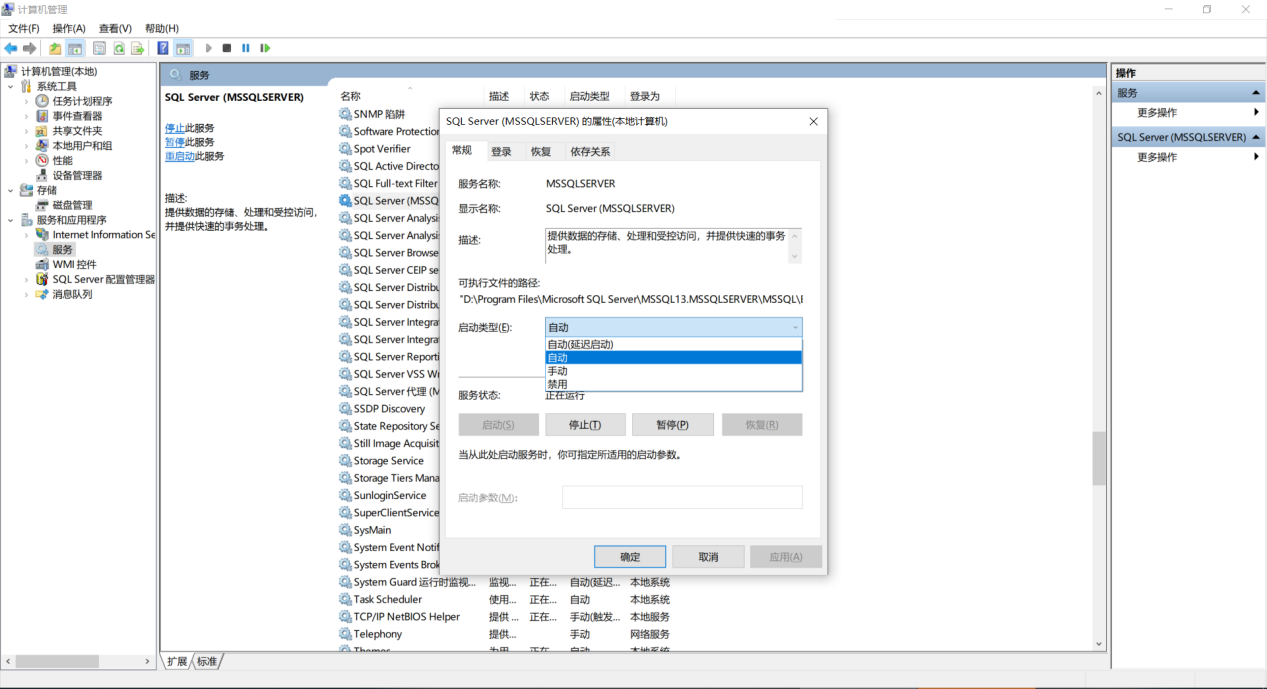Click the WMI 控件 tree icon

point(42,264)
